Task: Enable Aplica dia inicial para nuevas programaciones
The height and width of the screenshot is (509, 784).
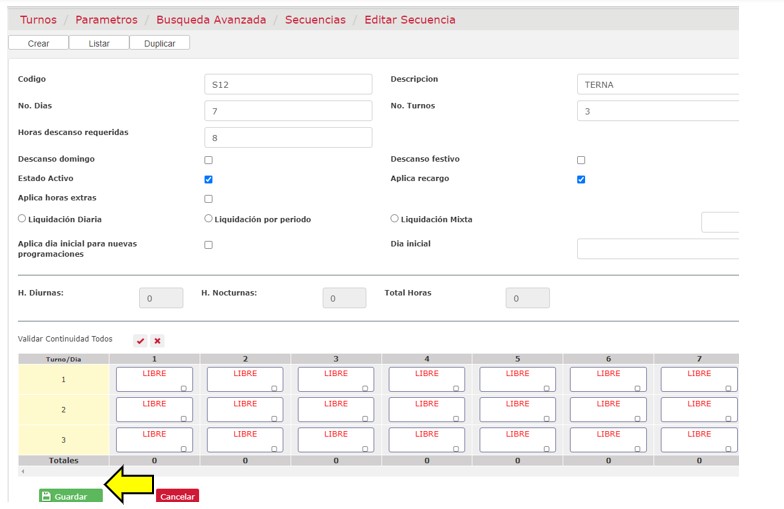Action: (x=208, y=245)
